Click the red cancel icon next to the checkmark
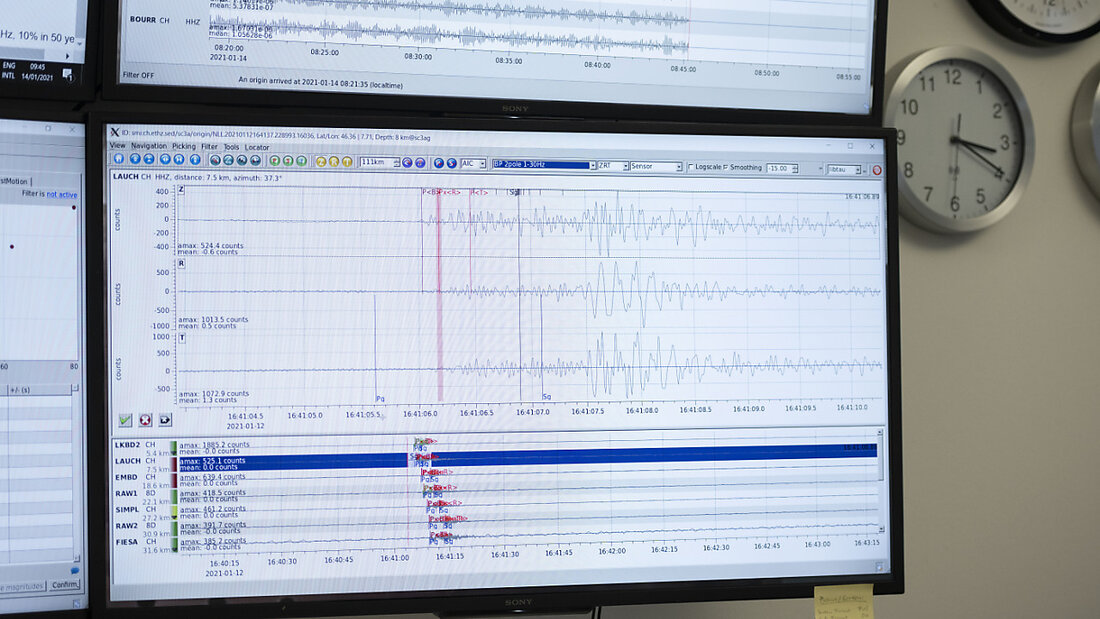This screenshot has height=619, width=1100. pyautogui.click(x=145, y=419)
